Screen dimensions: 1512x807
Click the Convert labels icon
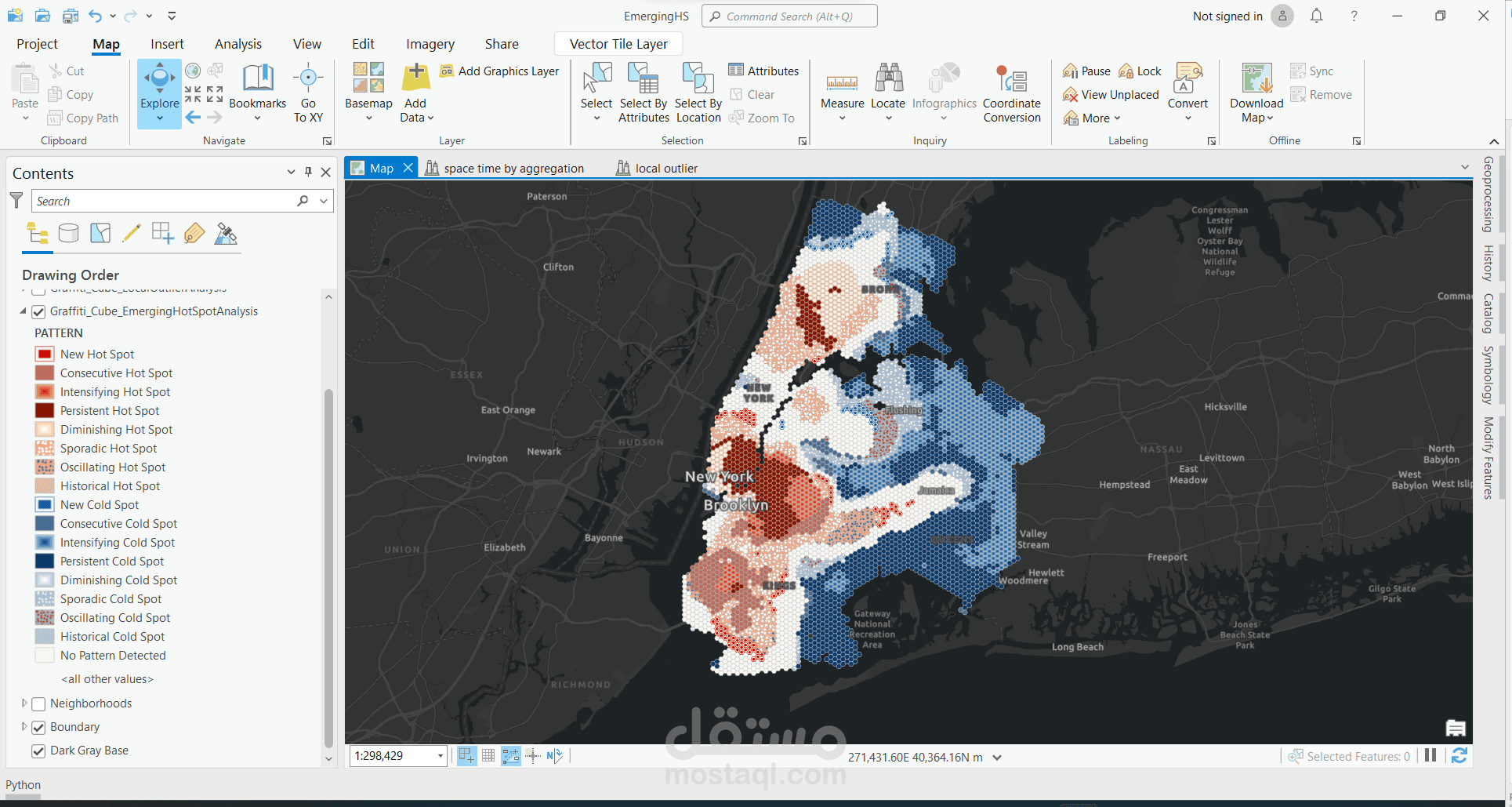point(1188,78)
